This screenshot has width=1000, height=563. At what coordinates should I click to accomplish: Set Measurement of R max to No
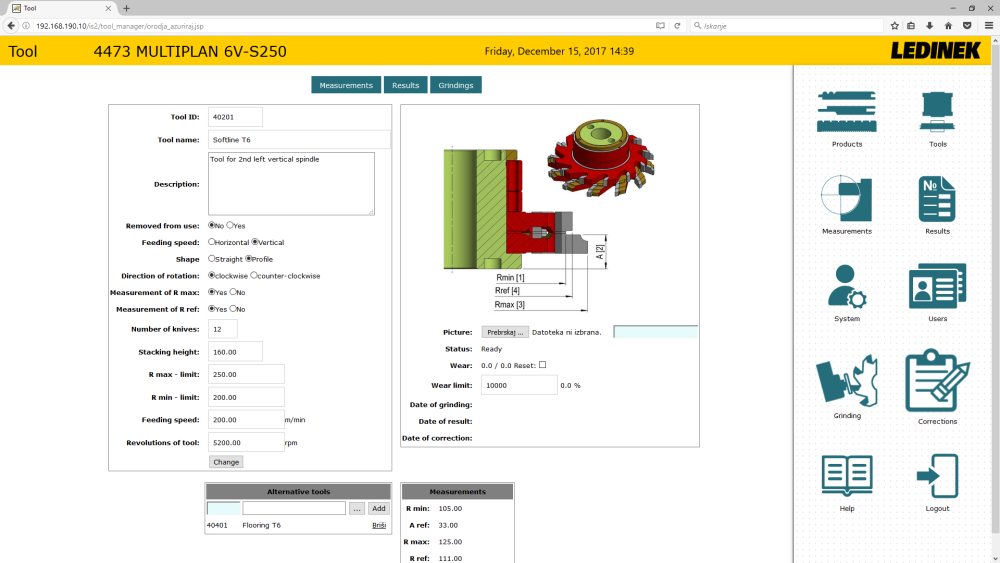click(x=233, y=291)
